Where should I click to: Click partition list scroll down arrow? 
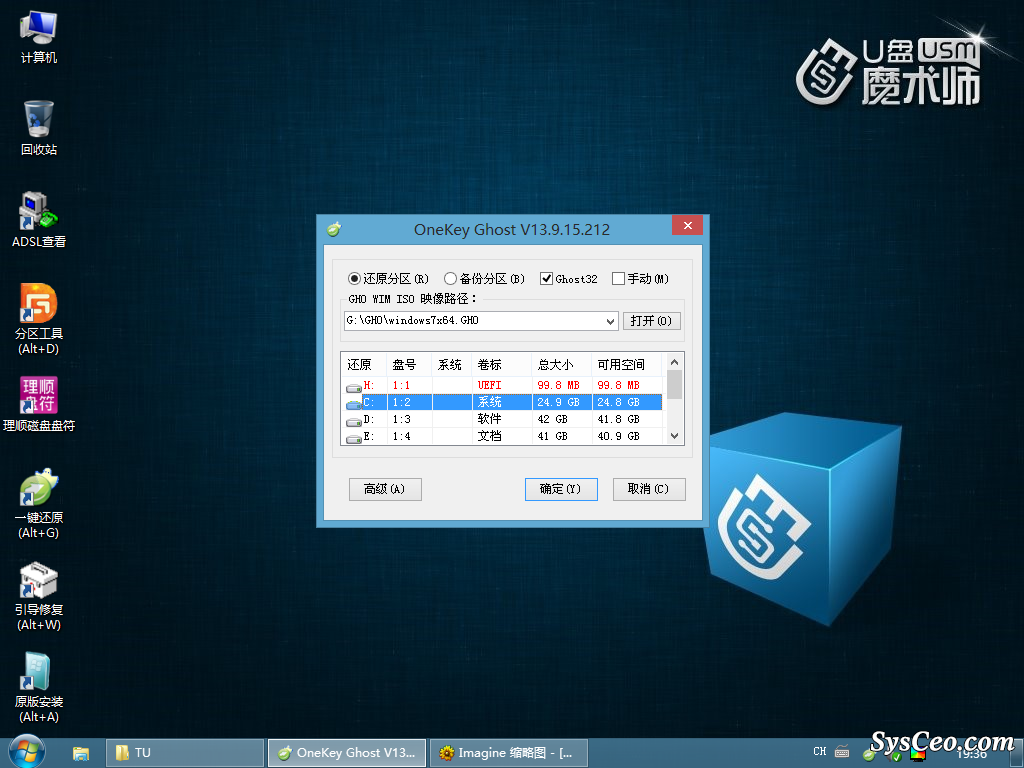(x=675, y=436)
